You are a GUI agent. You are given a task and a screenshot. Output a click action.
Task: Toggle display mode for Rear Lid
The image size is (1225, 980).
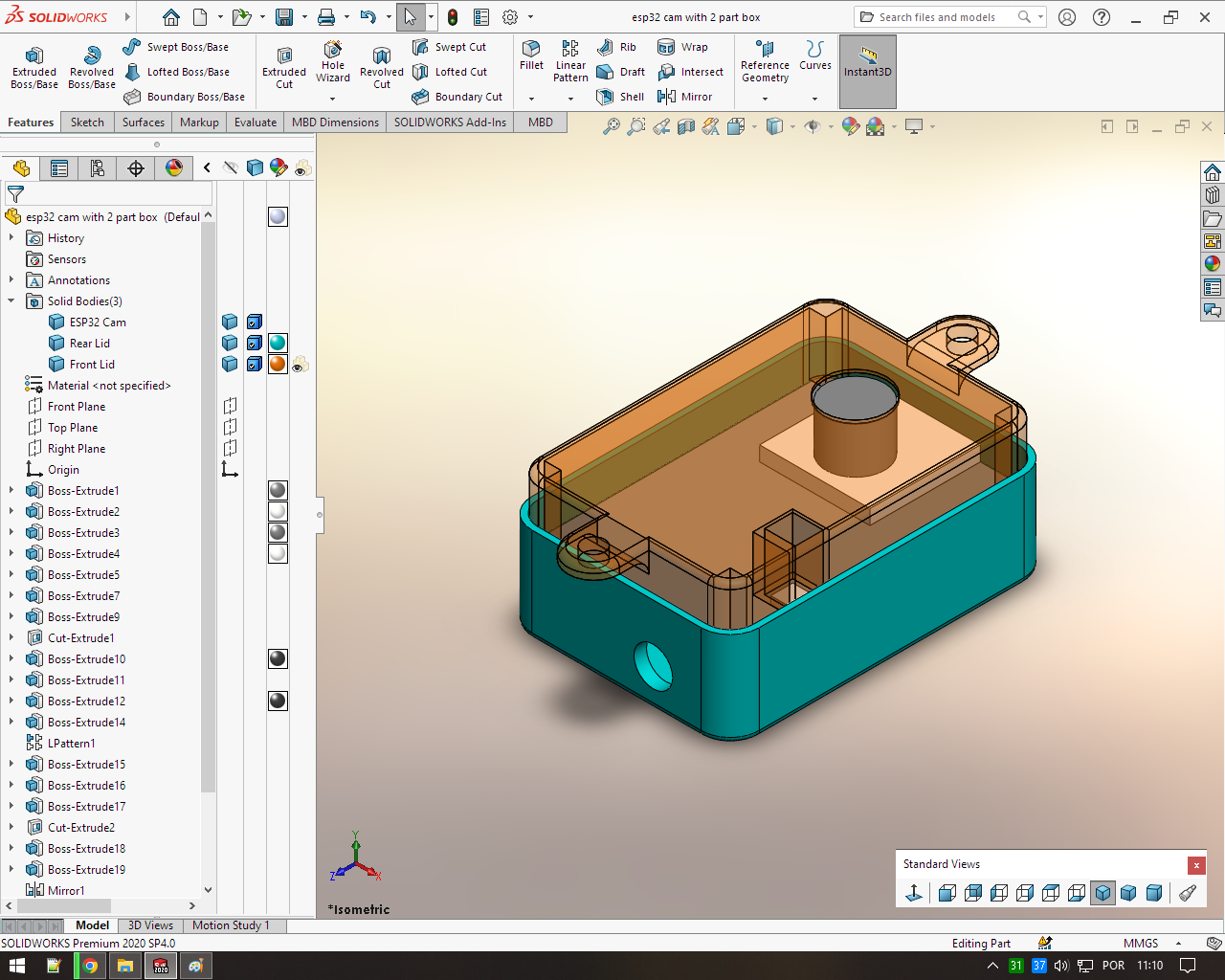pyautogui.click(x=255, y=343)
